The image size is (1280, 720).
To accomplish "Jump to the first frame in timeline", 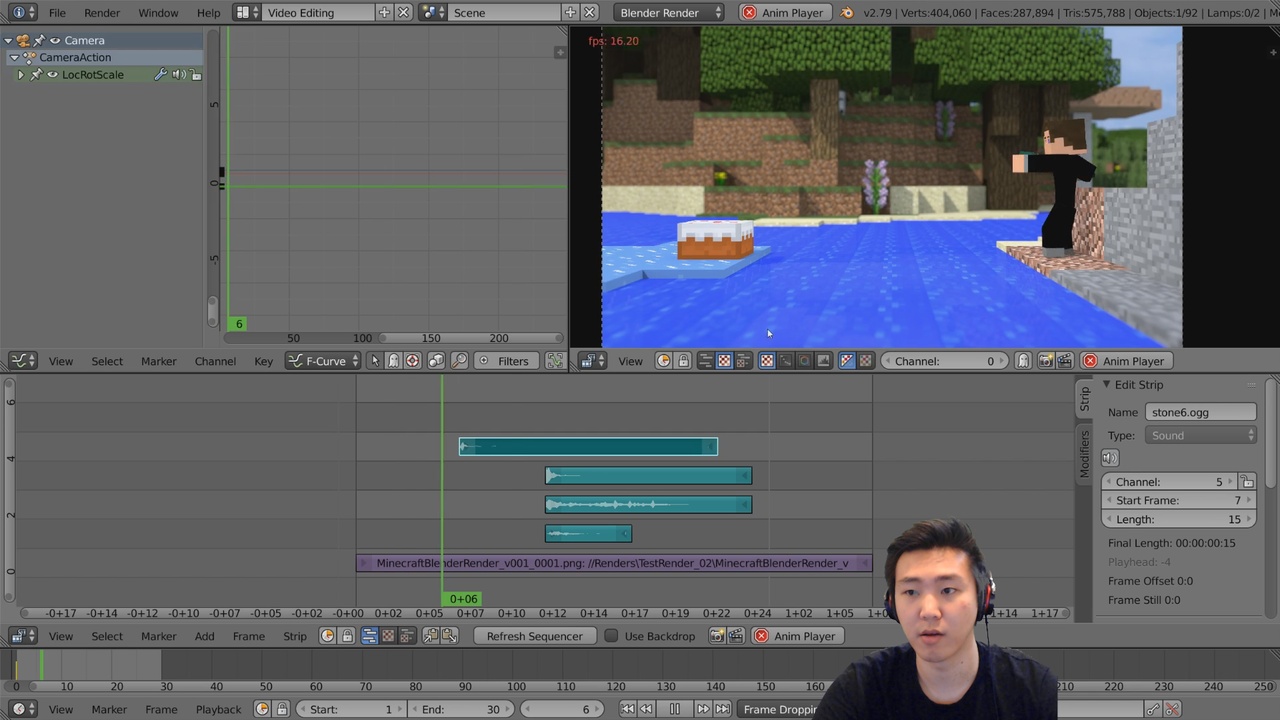I will (627, 709).
